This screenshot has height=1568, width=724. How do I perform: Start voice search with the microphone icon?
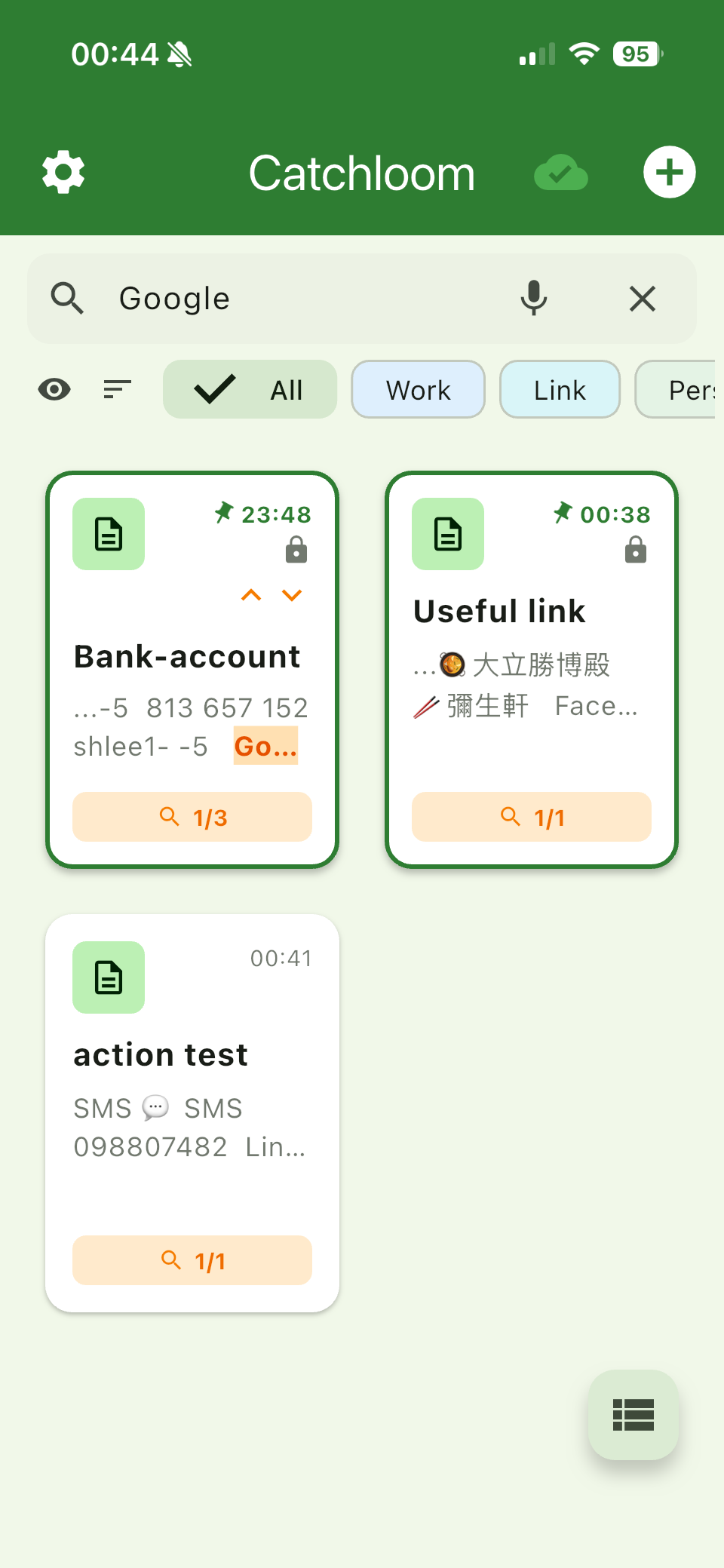[534, 298]
